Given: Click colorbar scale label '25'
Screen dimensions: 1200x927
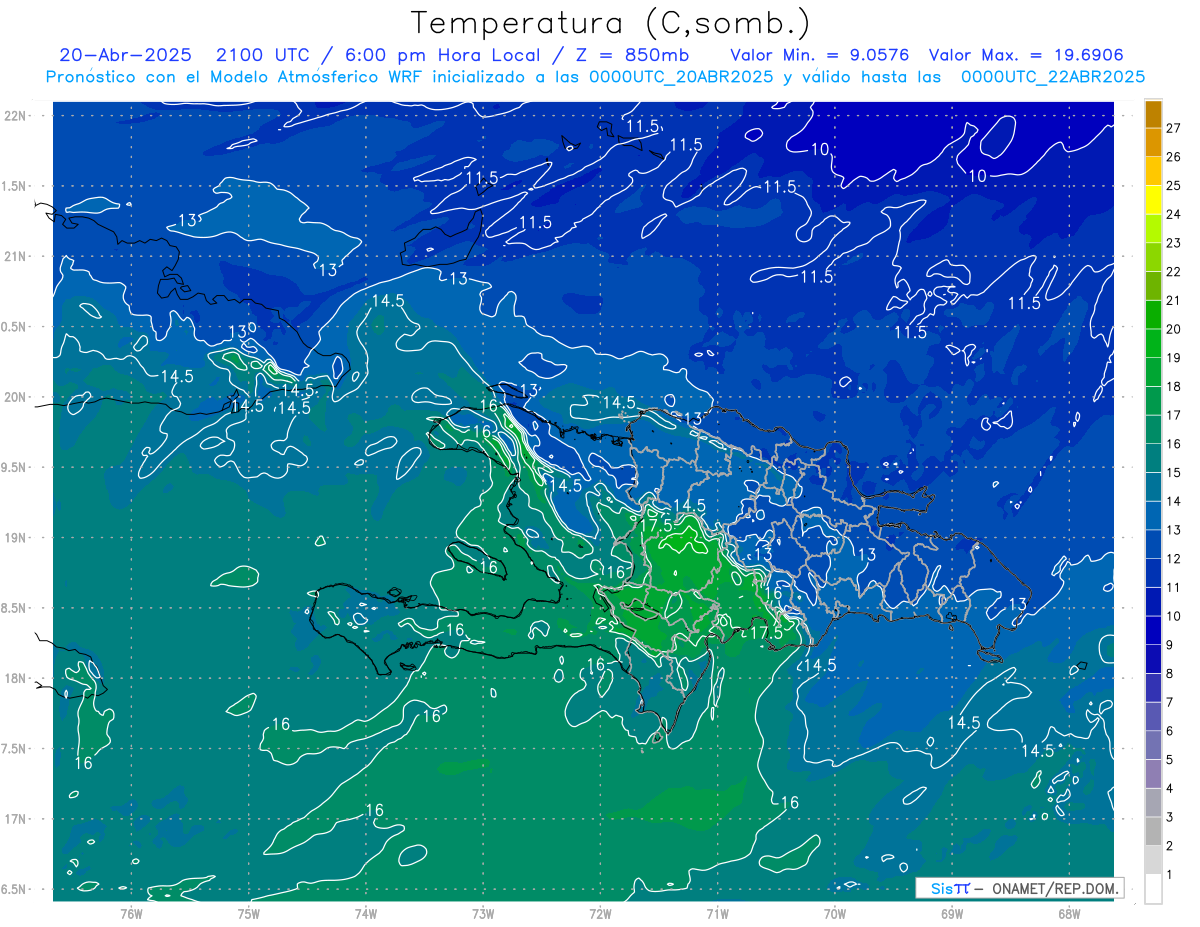Looking at the screenshot, I should [x=1174, y=185].
